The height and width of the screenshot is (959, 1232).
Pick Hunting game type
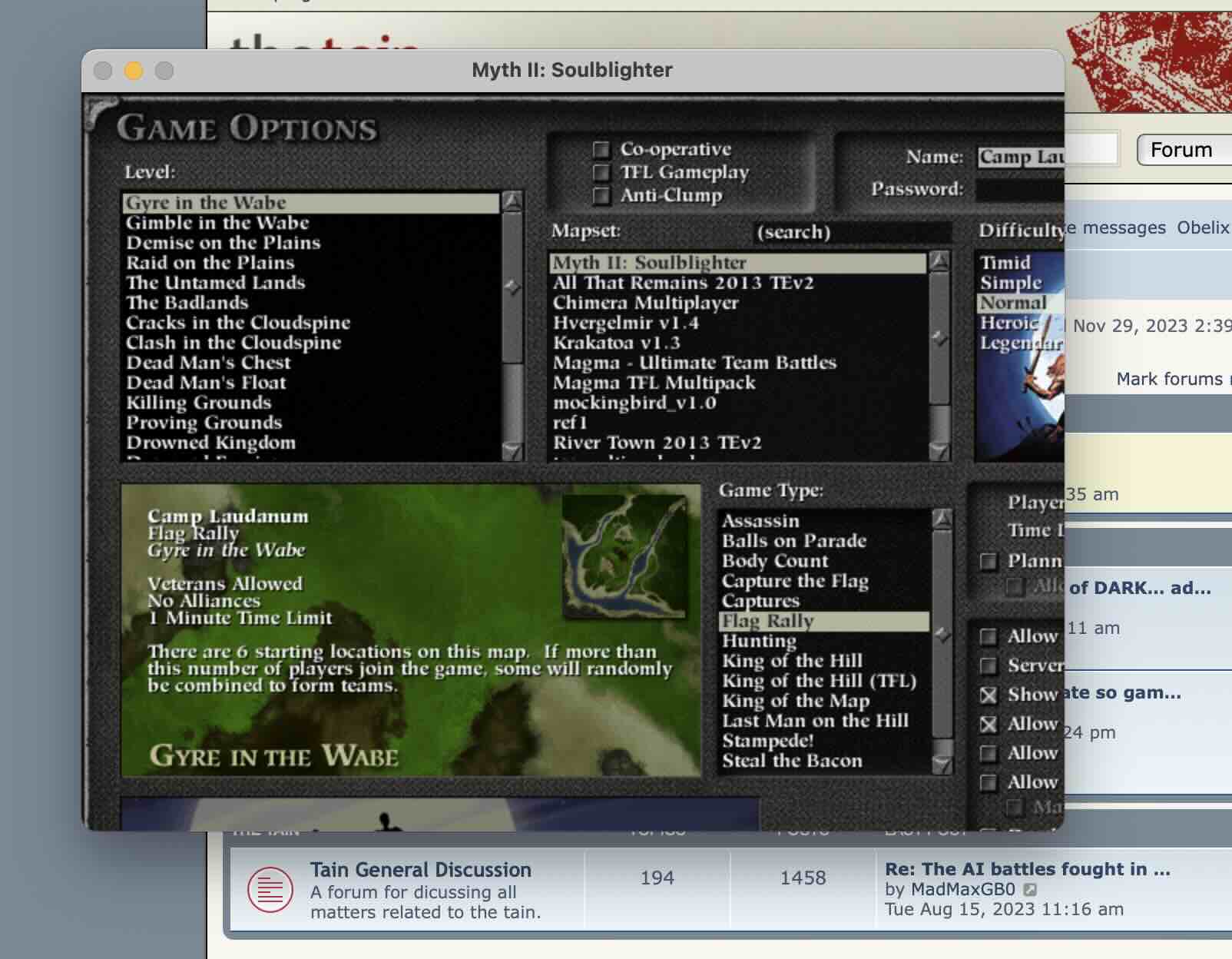click(824, 641)
